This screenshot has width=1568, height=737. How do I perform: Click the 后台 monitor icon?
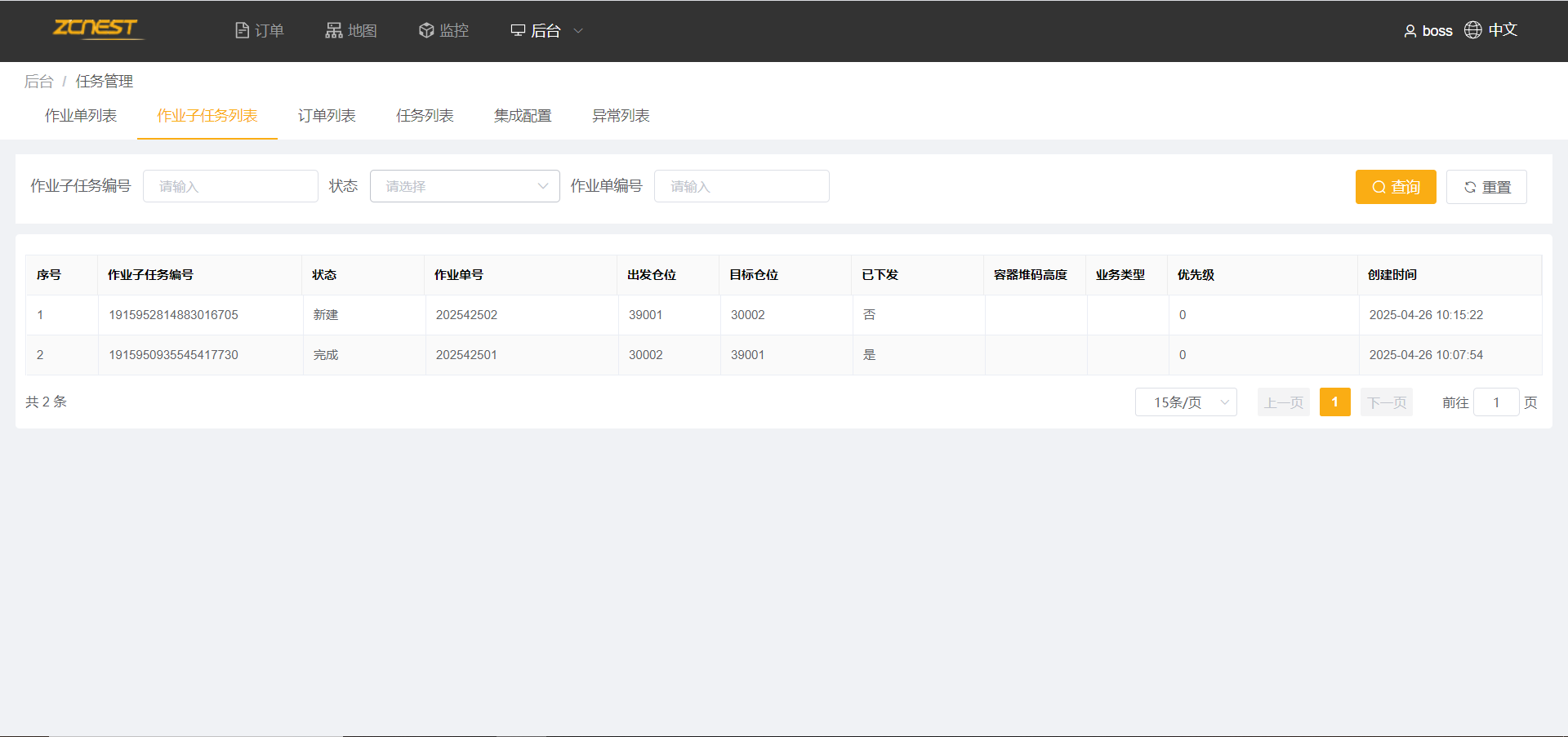[x=518, y=30]
